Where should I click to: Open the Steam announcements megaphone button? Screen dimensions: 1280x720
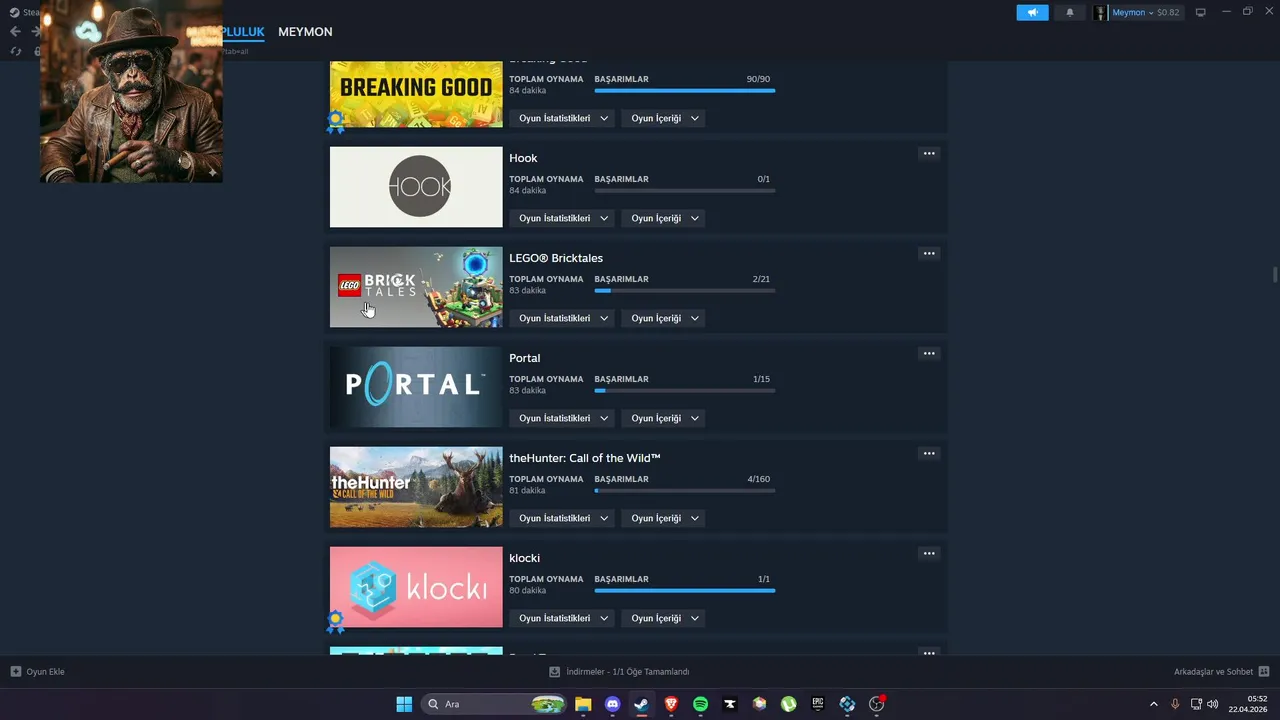(x=1032, y=13)
